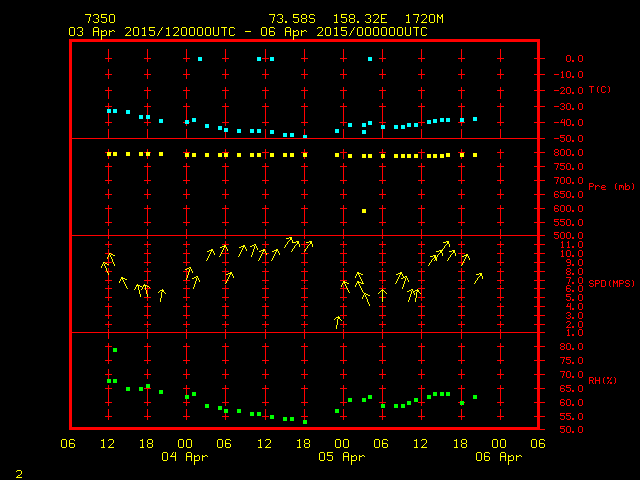640x480 pixels.
Task: Select the rightmost cyan temperature data point
Action: click(x=475, y=119)
